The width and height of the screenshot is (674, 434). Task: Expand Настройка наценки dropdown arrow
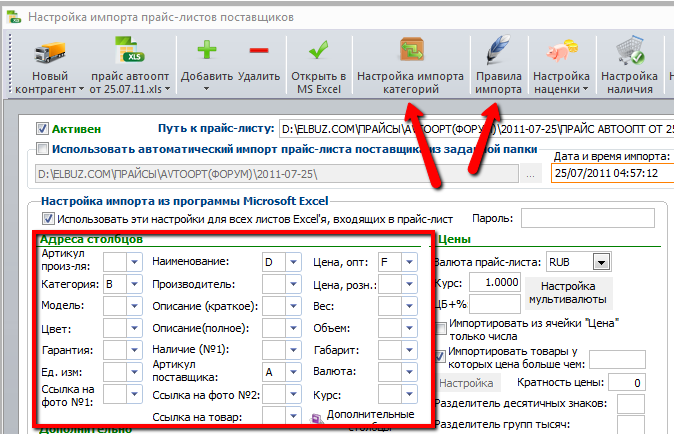(x=585, y=89)
